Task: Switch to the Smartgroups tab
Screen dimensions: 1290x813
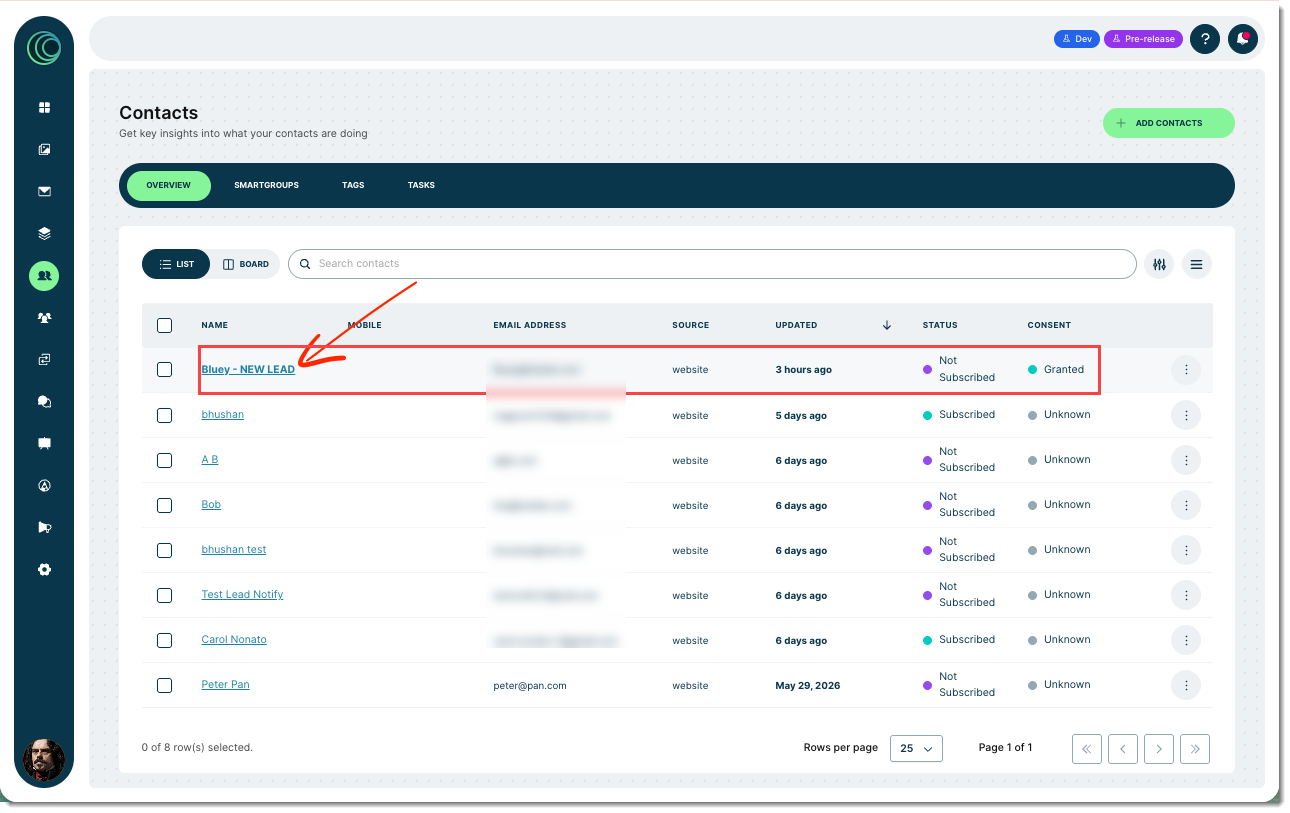Action: click(266, 186)
